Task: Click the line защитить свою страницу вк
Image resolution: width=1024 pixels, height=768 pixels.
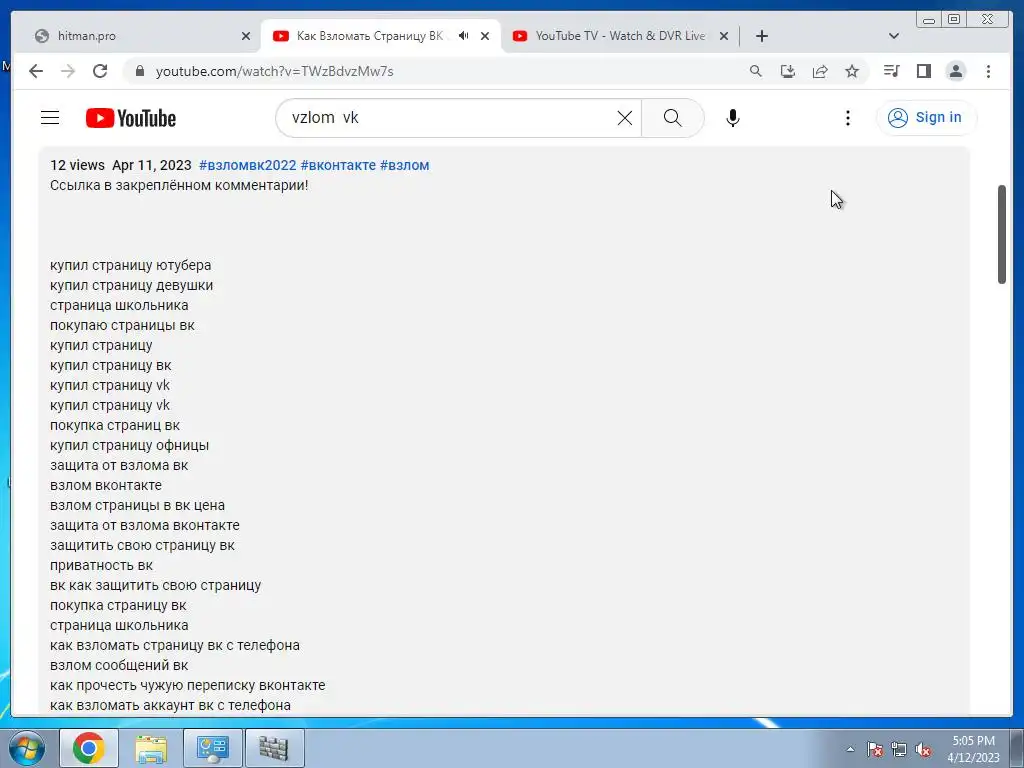Action: 142,545
